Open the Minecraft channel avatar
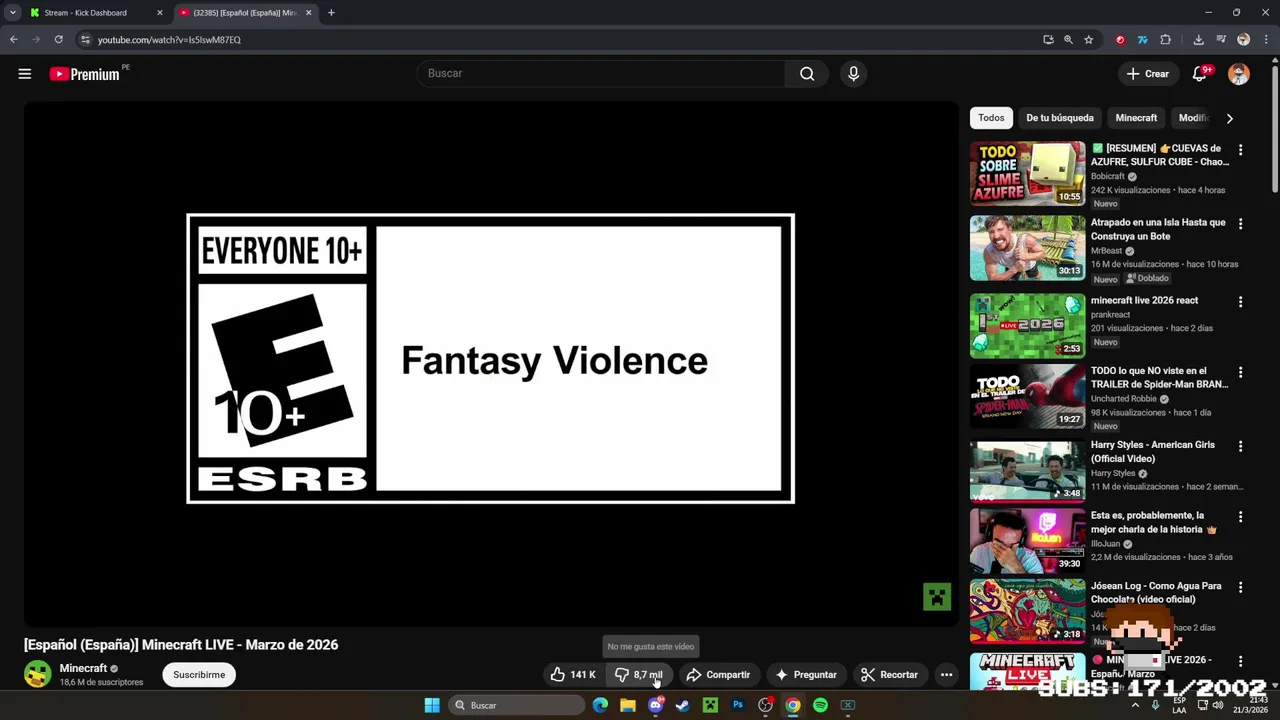This screenshot has width=1280, height=720. 38,674
